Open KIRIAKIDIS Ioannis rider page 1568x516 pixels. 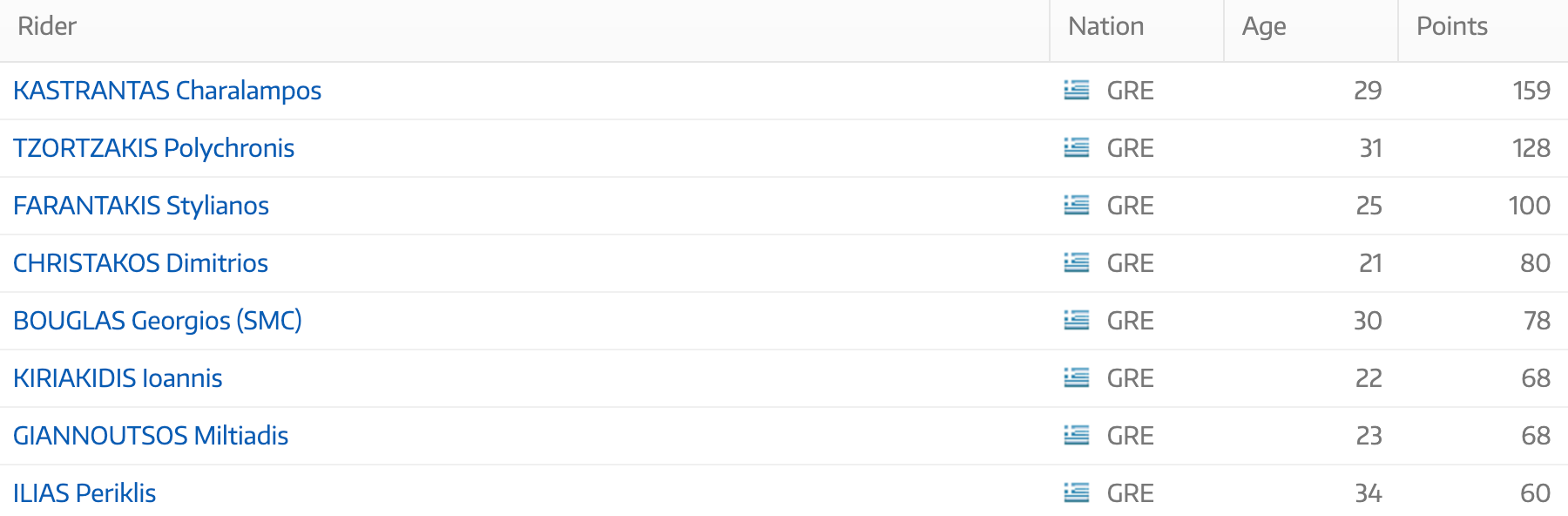tap(118, 378)
